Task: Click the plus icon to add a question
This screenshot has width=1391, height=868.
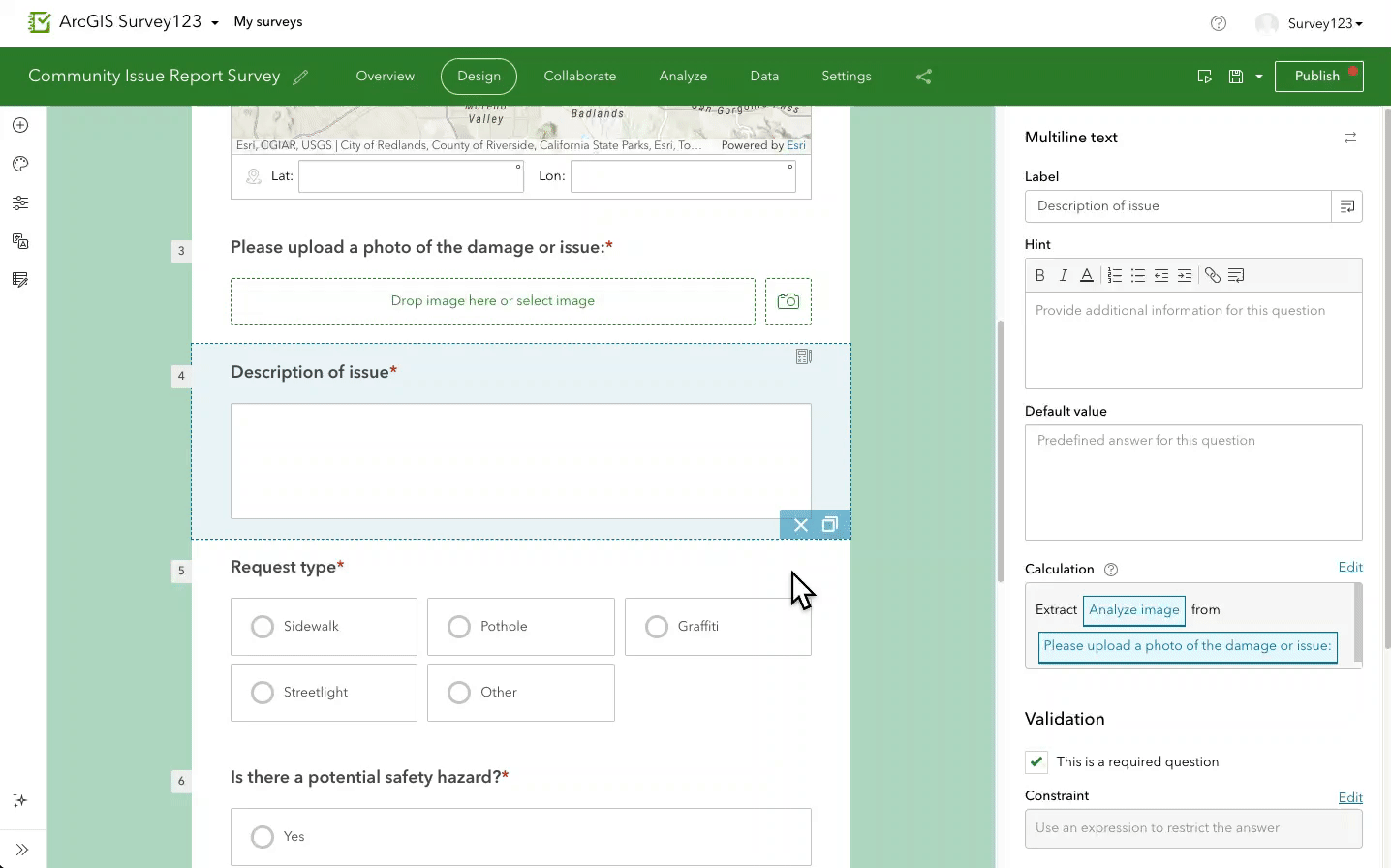Action: point(19,124)
